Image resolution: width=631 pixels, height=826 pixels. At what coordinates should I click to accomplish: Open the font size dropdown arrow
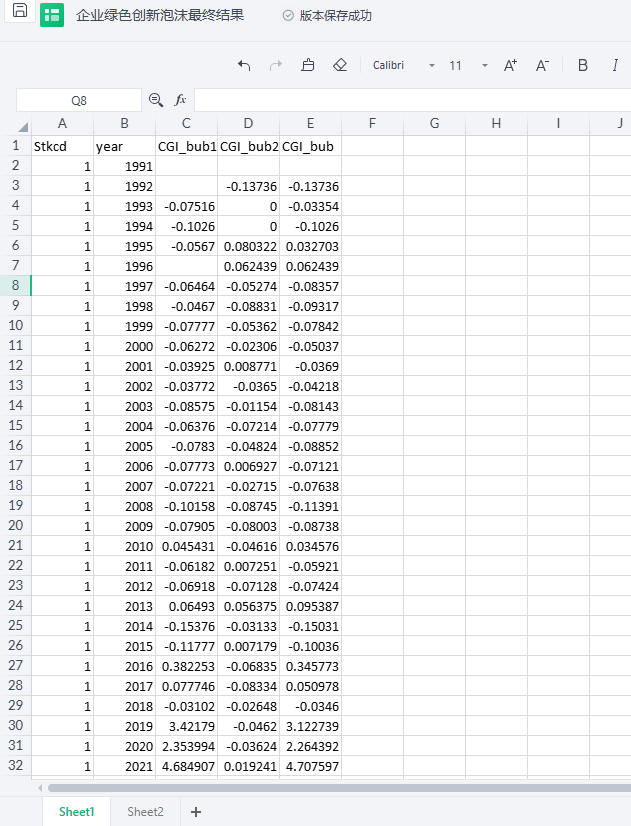485,66
